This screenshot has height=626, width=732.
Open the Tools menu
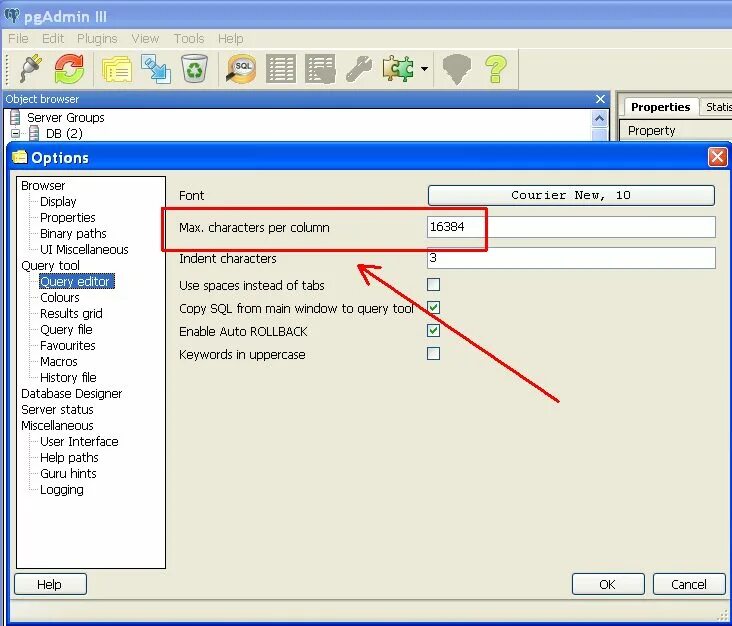[189, 38]
